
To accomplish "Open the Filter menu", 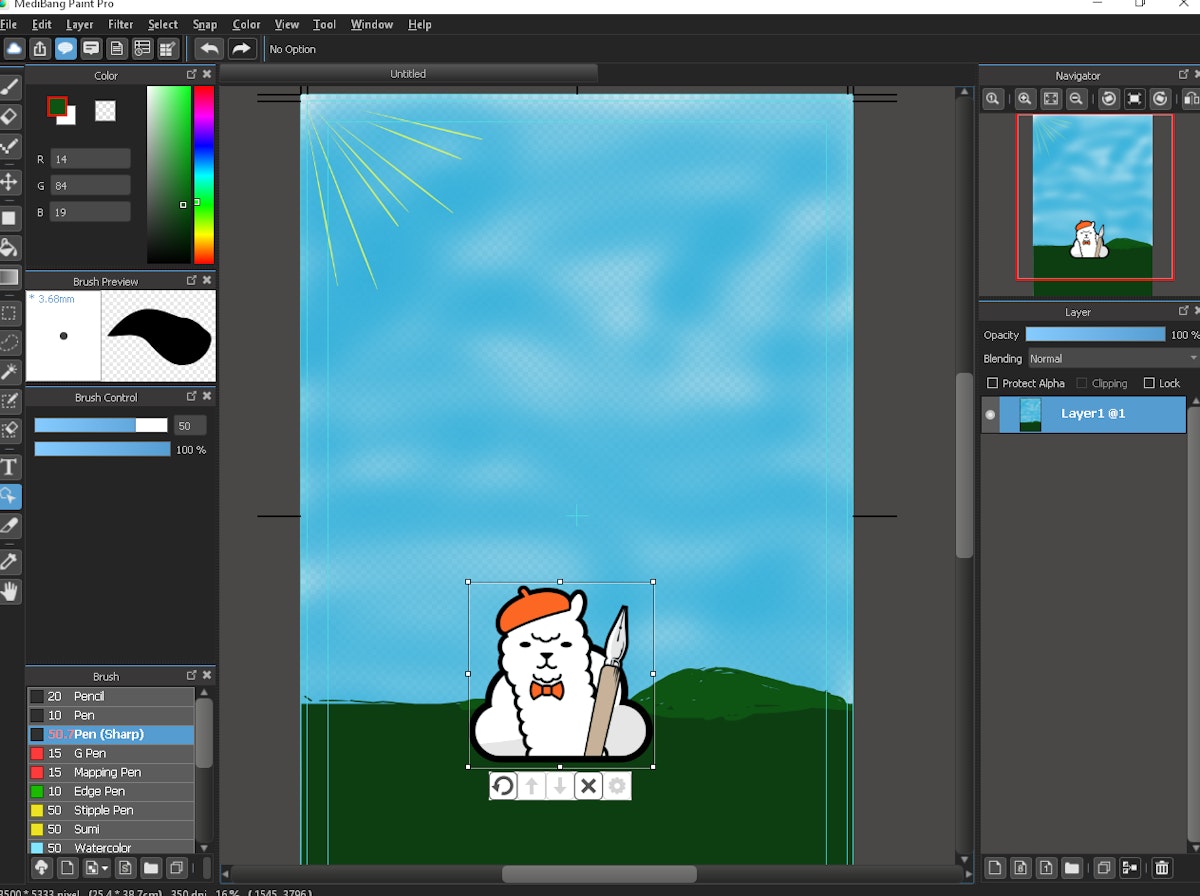I will (121, 24).
